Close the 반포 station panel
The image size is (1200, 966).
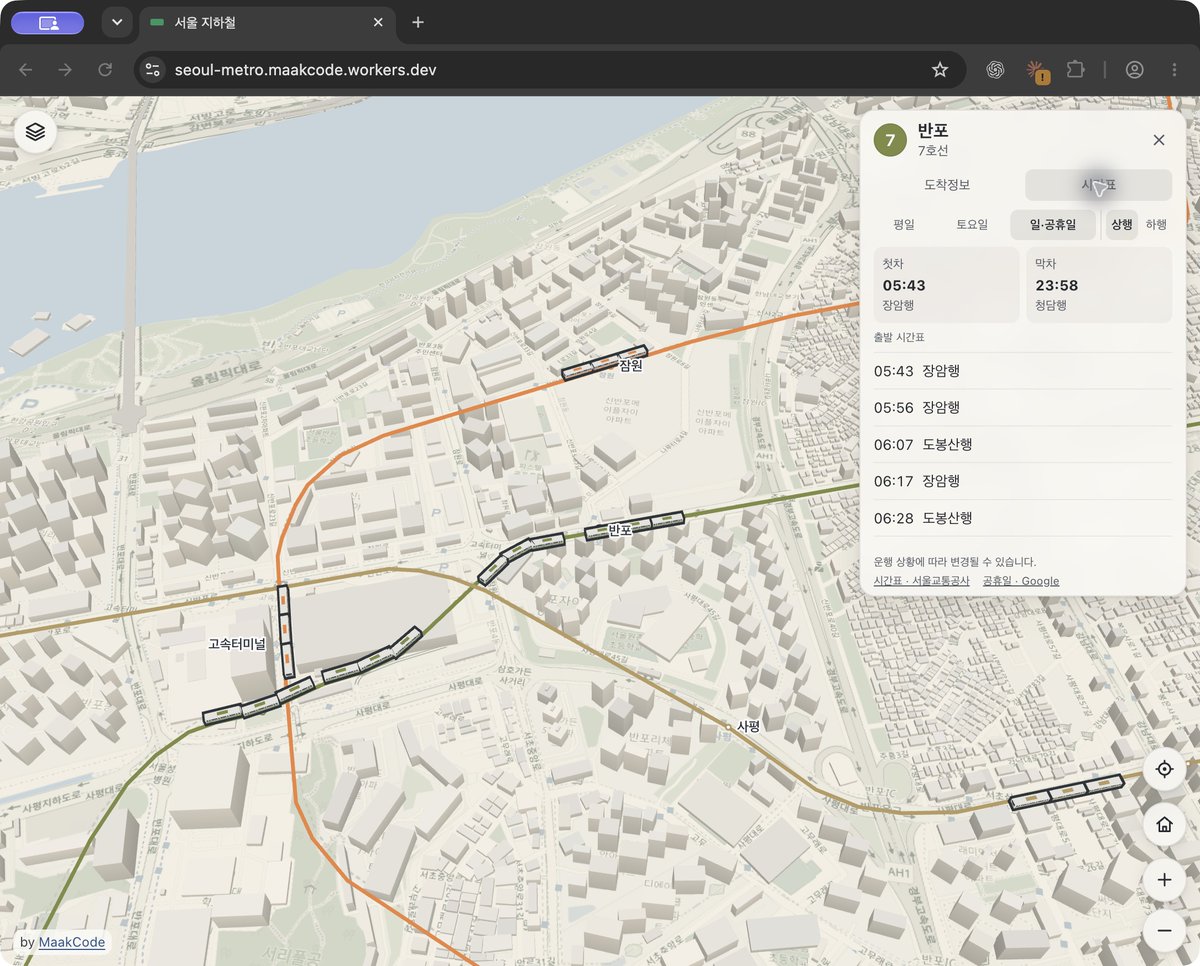click(x=1159, y=140)
